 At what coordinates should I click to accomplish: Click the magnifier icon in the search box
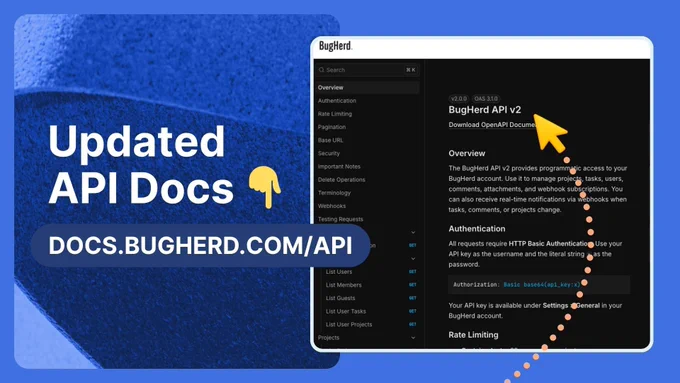321,70
